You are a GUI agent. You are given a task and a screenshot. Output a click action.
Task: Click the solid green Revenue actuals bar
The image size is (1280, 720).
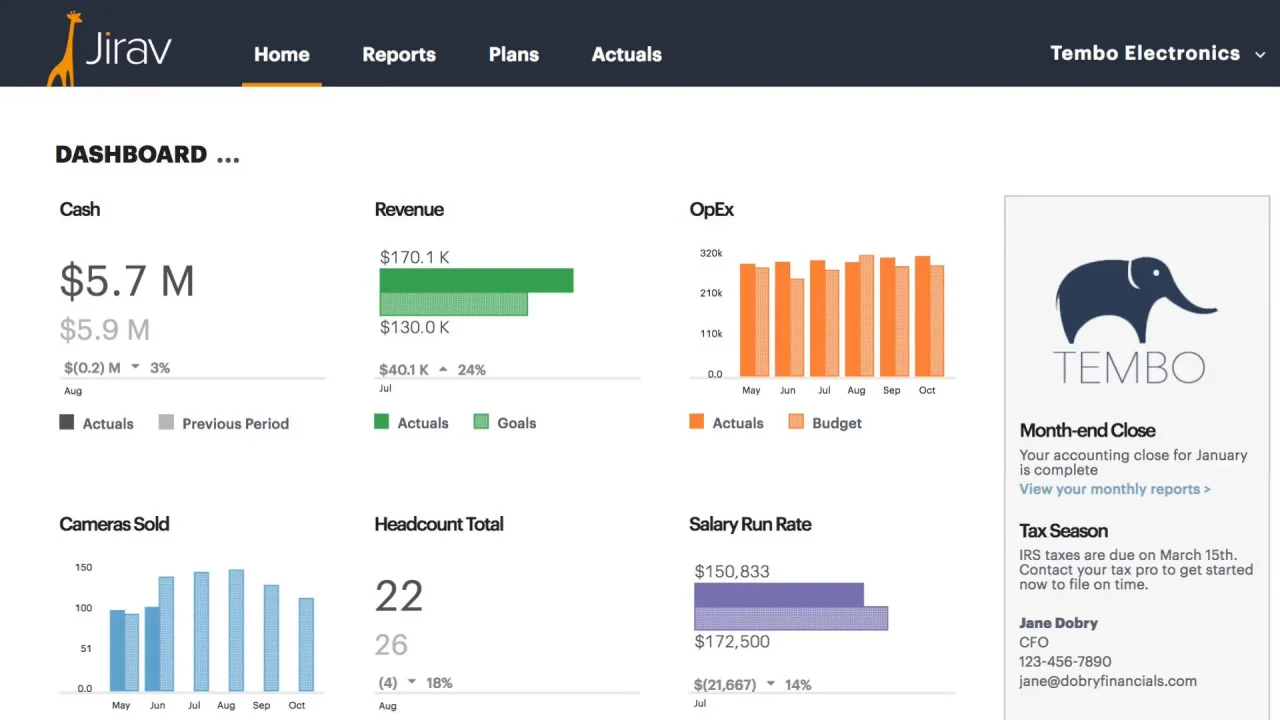pyautogui.click(x=476, y=280)
